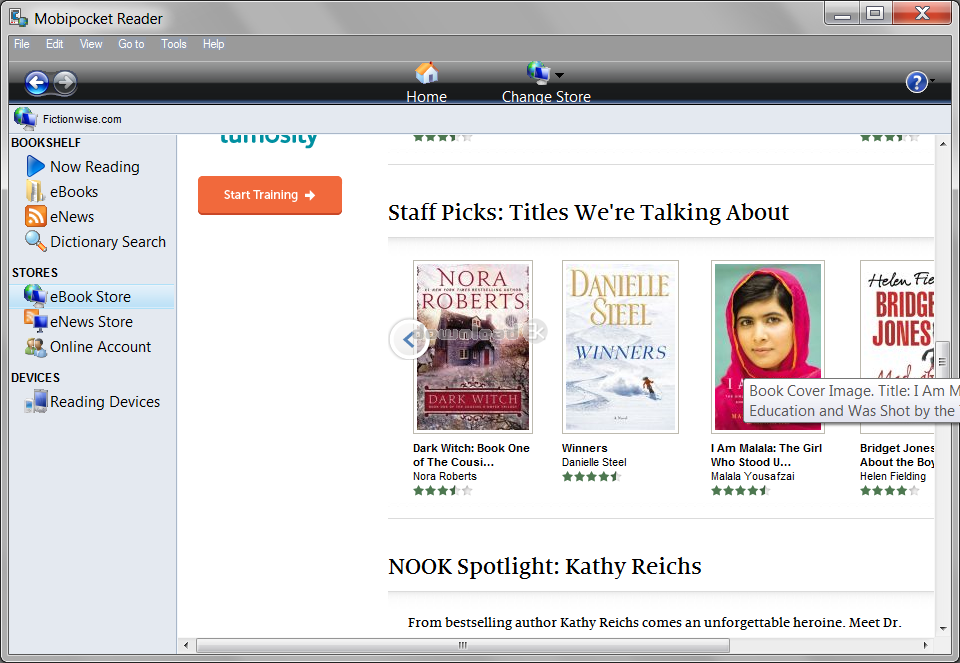Click the Bridget Jones title link
Image resolution: width=960 pixels, height=663 pixels.
coord(897,455)
